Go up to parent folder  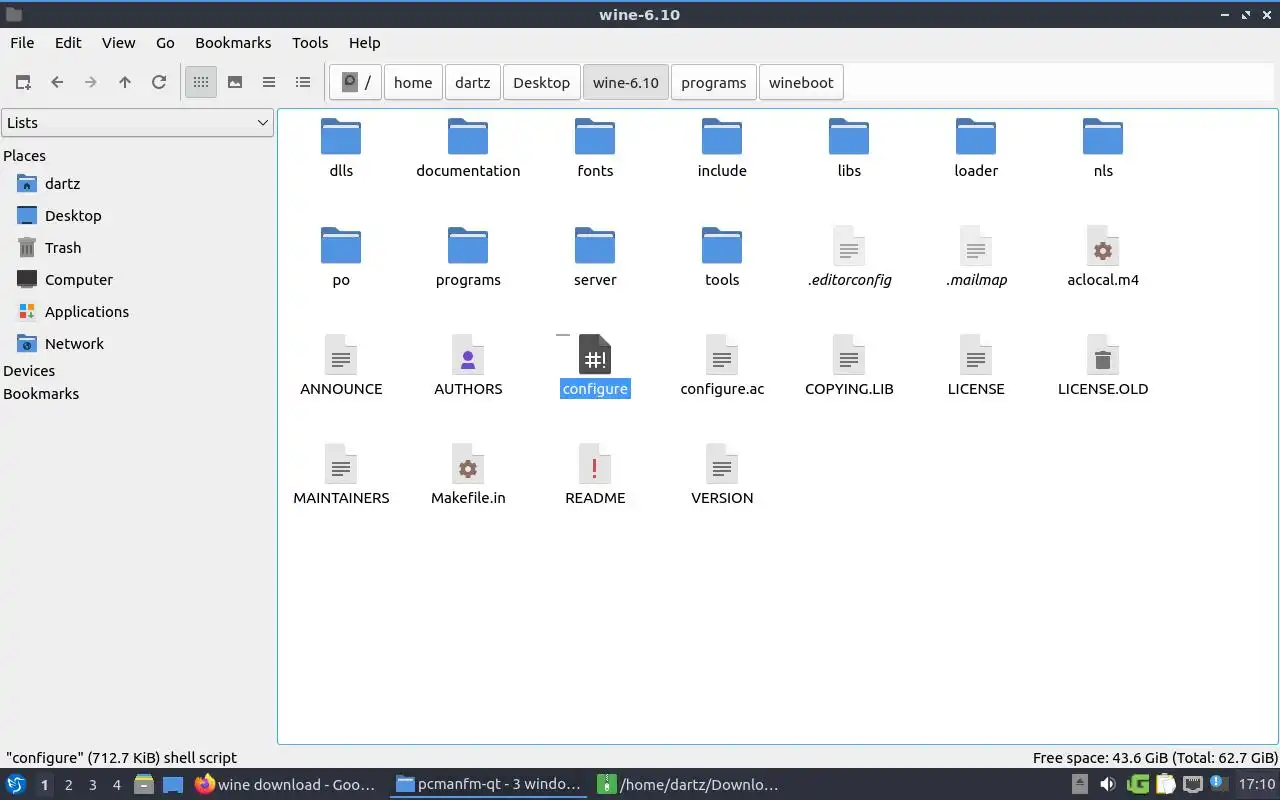pyautogui.click(x=125, y=83)
